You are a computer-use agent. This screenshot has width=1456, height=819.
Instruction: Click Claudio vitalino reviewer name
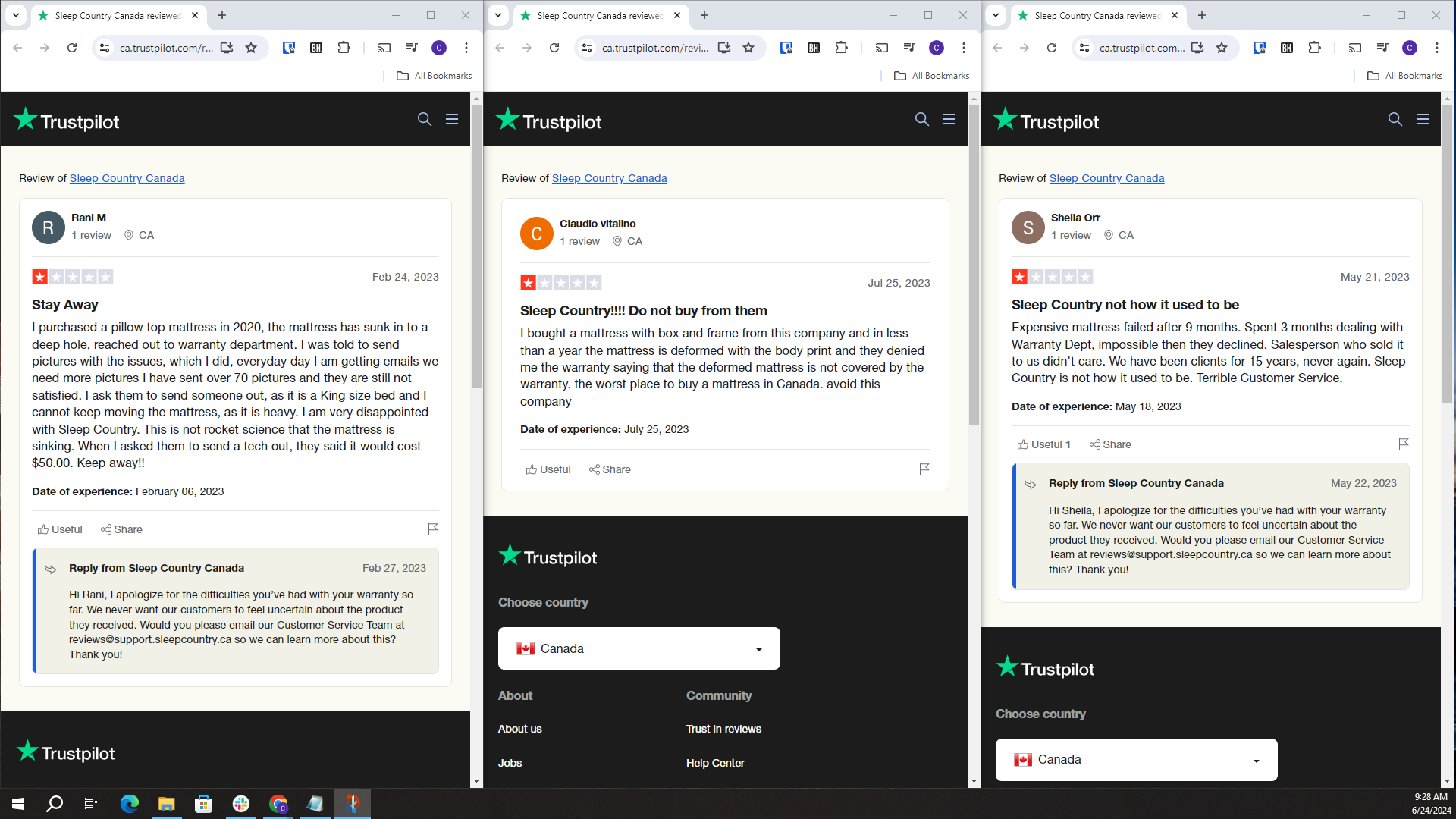point(598,224)
